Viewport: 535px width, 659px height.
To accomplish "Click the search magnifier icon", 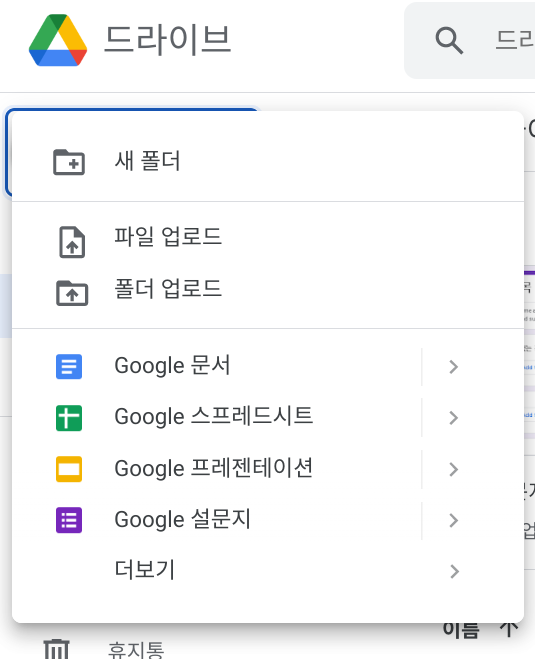I will [449, 41].
